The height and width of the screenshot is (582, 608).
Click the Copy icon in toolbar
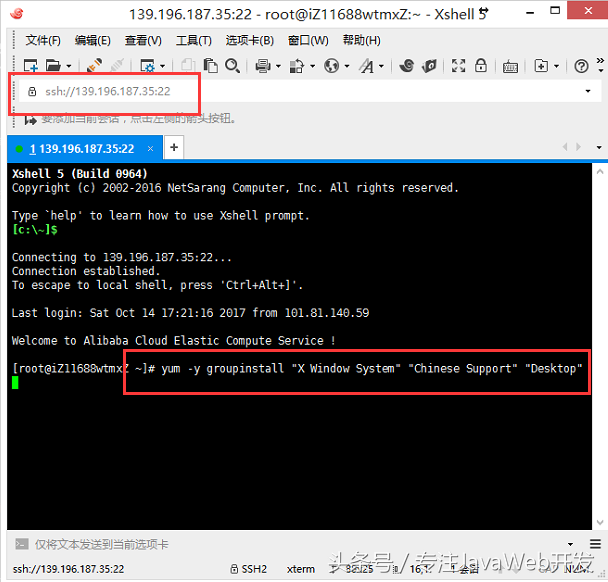click(188, 66)
